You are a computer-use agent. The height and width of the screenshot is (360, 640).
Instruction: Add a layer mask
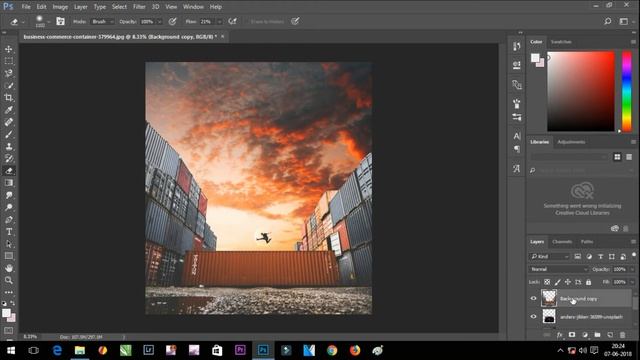(x=572, y=335)
